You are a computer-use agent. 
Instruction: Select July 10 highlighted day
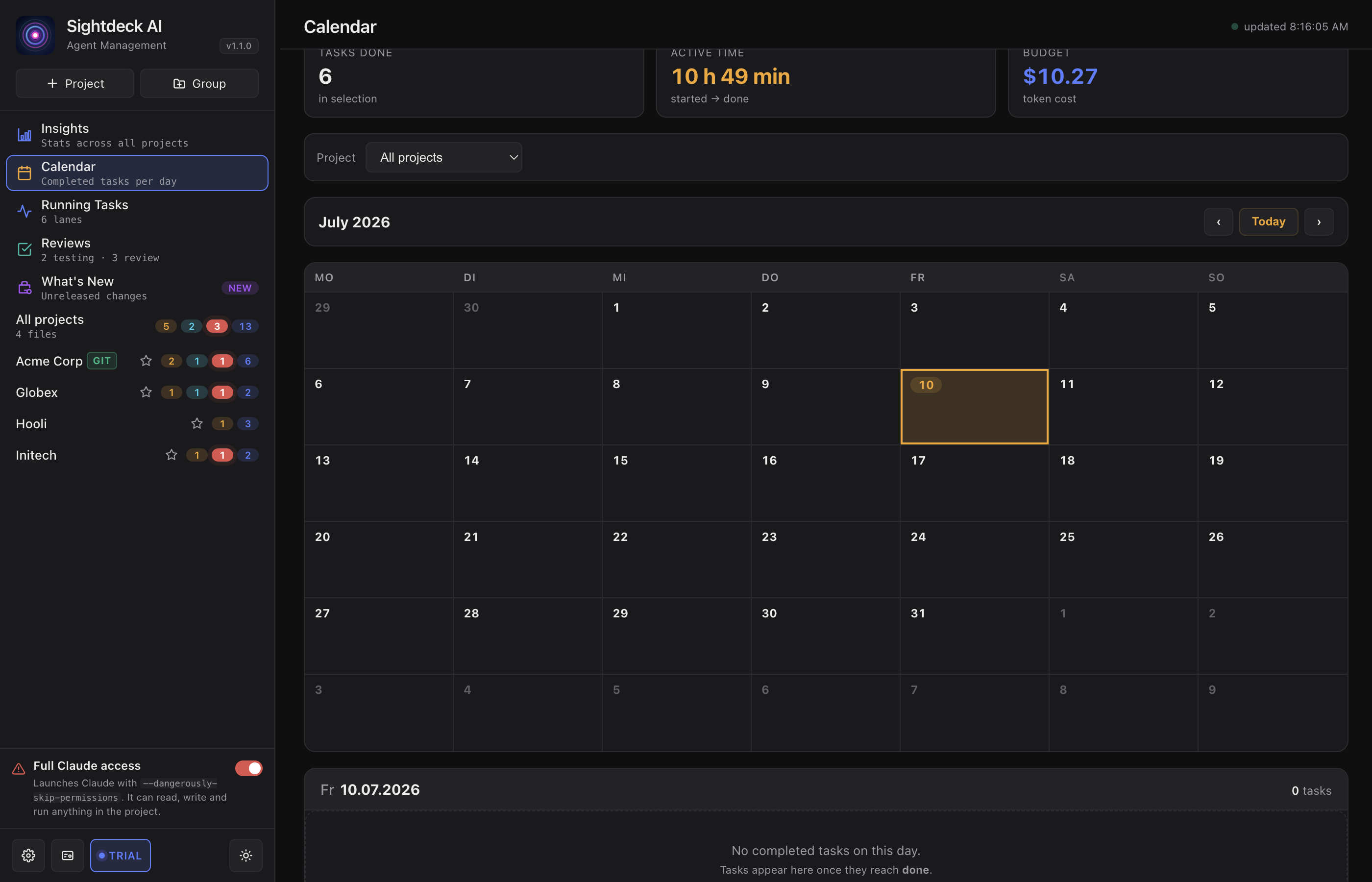tap(975, 407)
